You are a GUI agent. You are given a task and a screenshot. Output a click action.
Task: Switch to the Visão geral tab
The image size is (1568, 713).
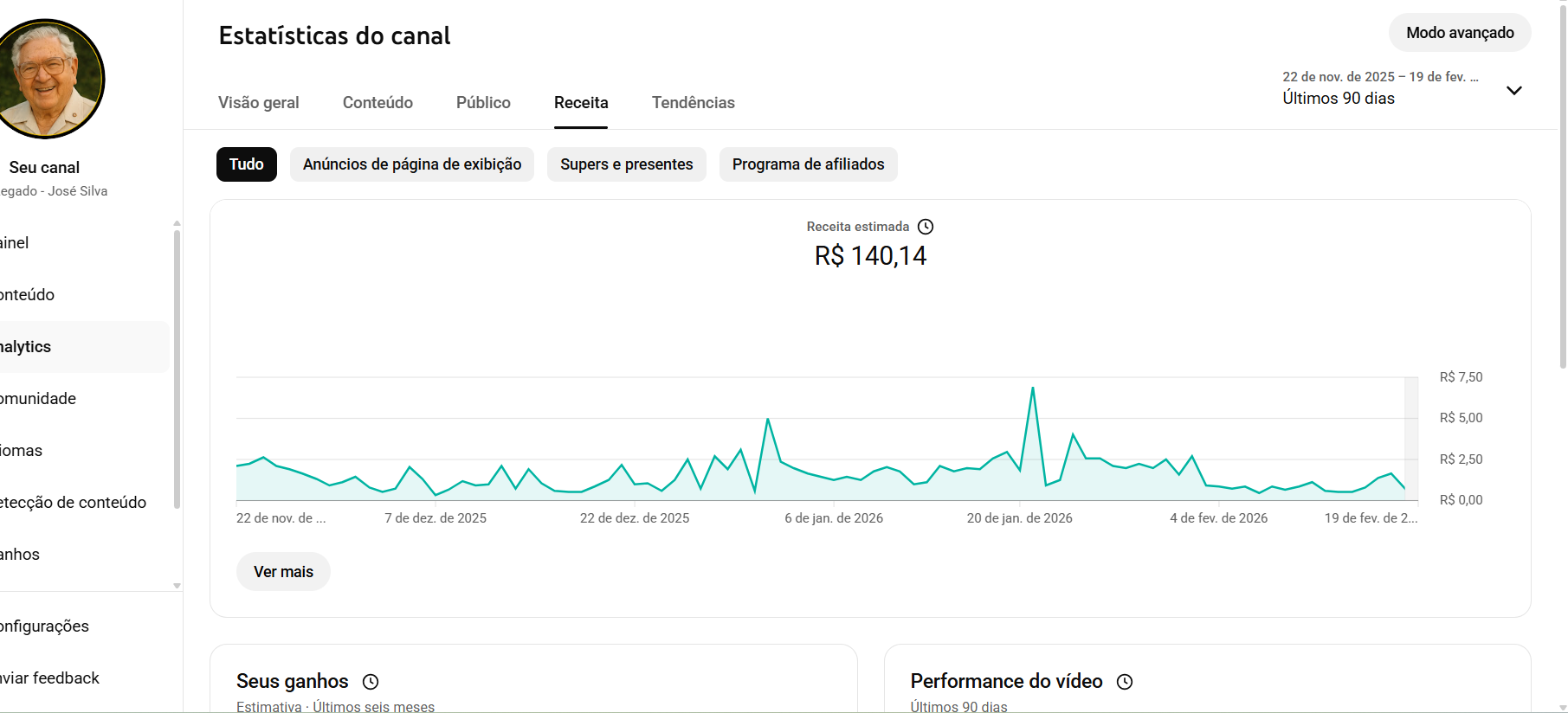pos(258,103)
